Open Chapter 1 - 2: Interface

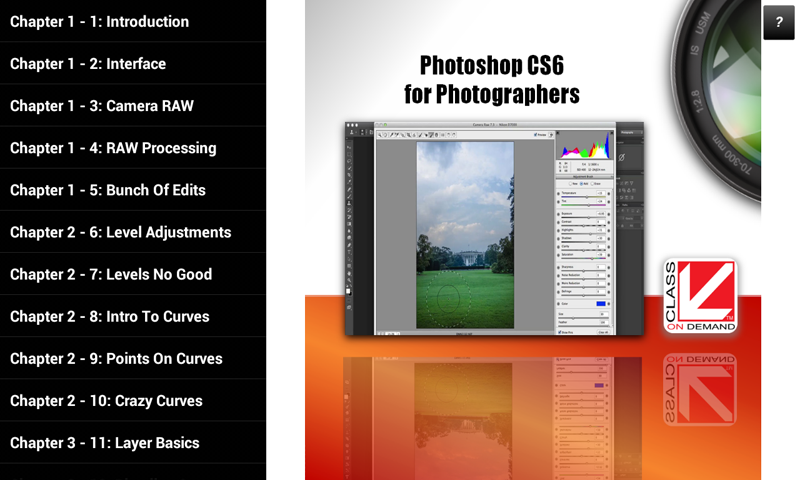click(x=133, y=63)
